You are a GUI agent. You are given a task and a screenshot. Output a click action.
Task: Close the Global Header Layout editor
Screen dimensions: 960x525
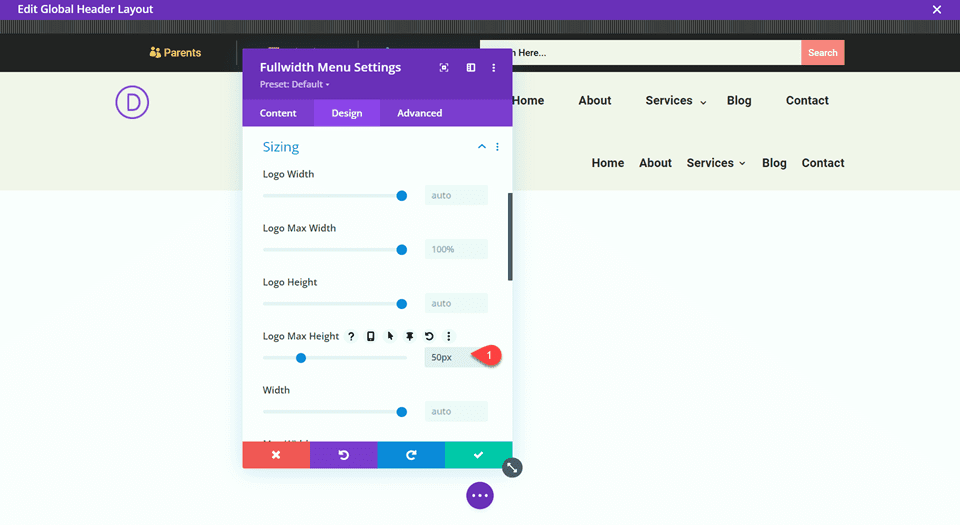[937, 9]
